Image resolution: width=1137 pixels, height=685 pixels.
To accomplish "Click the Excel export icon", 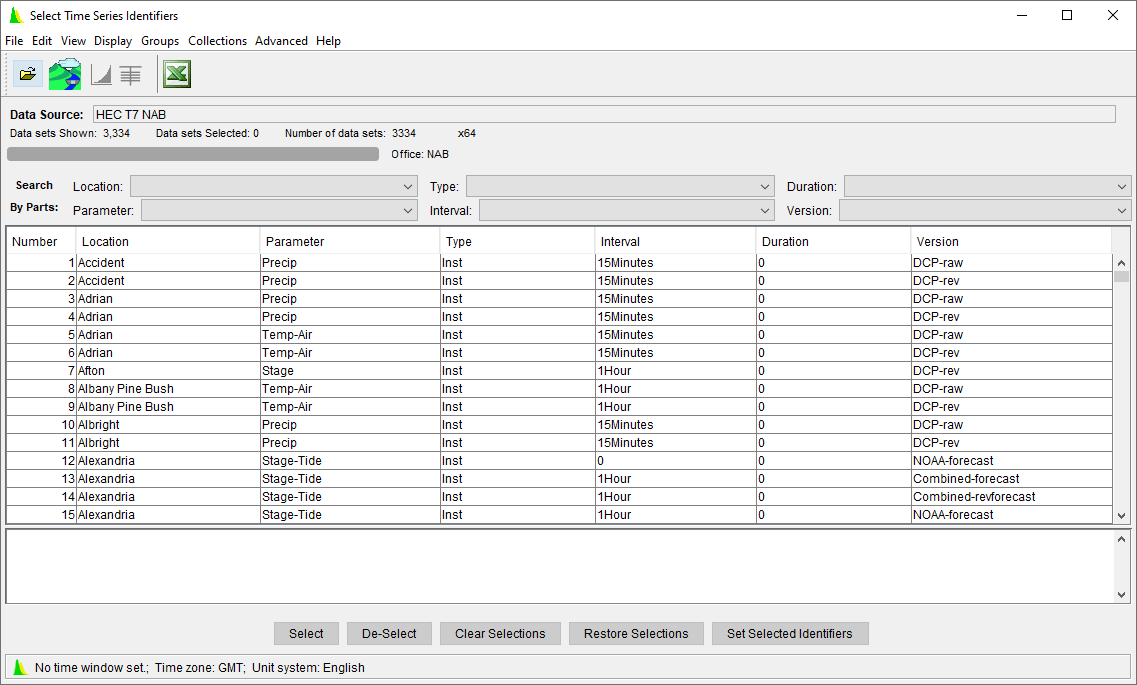I will 177,74.
